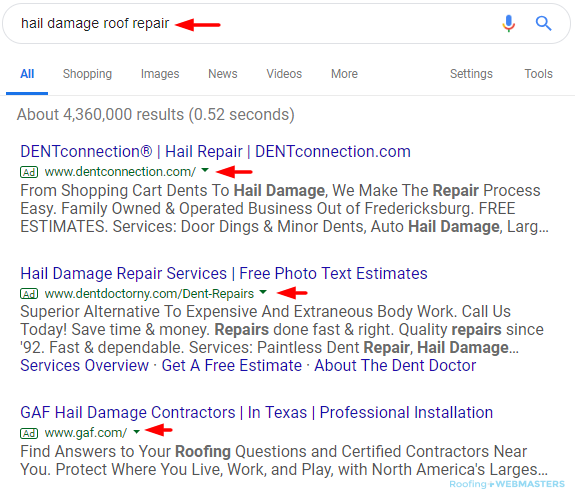Expand the dropdown arrow next to www.dentconnection.com/

coord(205,170)
